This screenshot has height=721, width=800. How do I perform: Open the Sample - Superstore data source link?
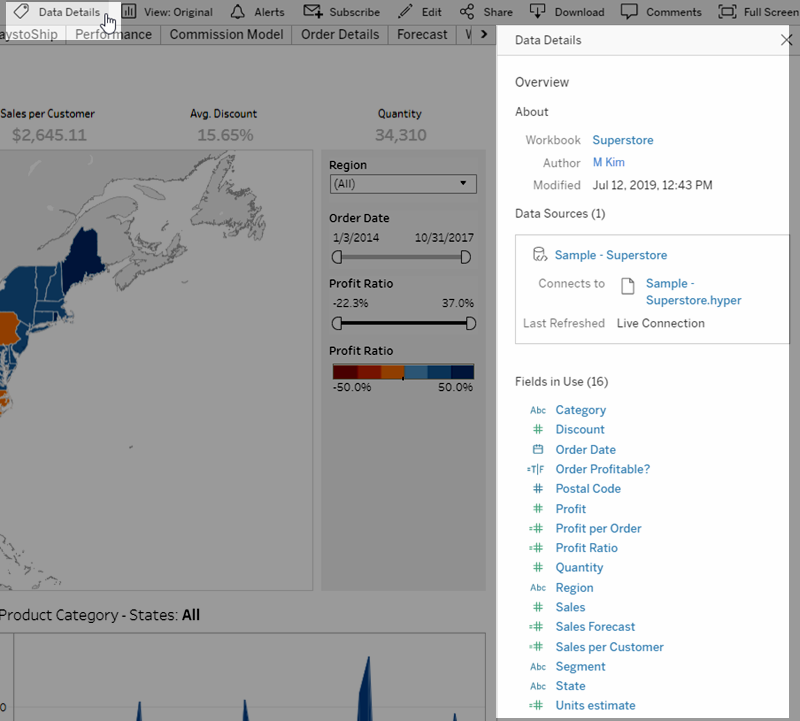611,255
